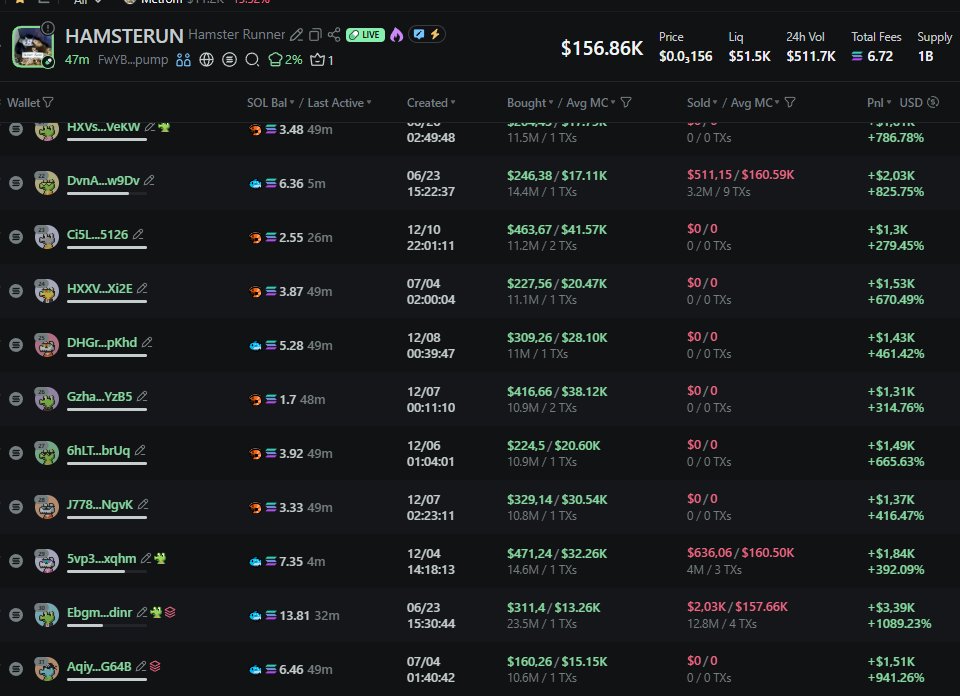Sort by Bought column
960x696 pixels.
click(530, 102)
